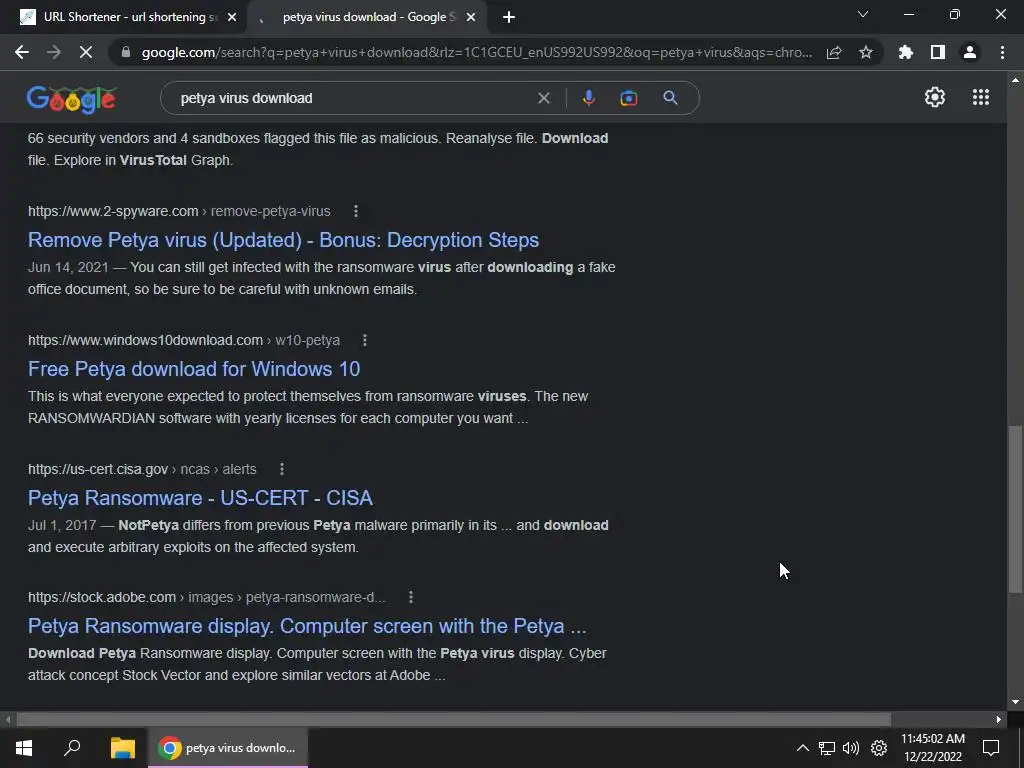Expand the tab search chevron
The width and height of the screenshot is (1024, 768).
click(x=863, y=14)
